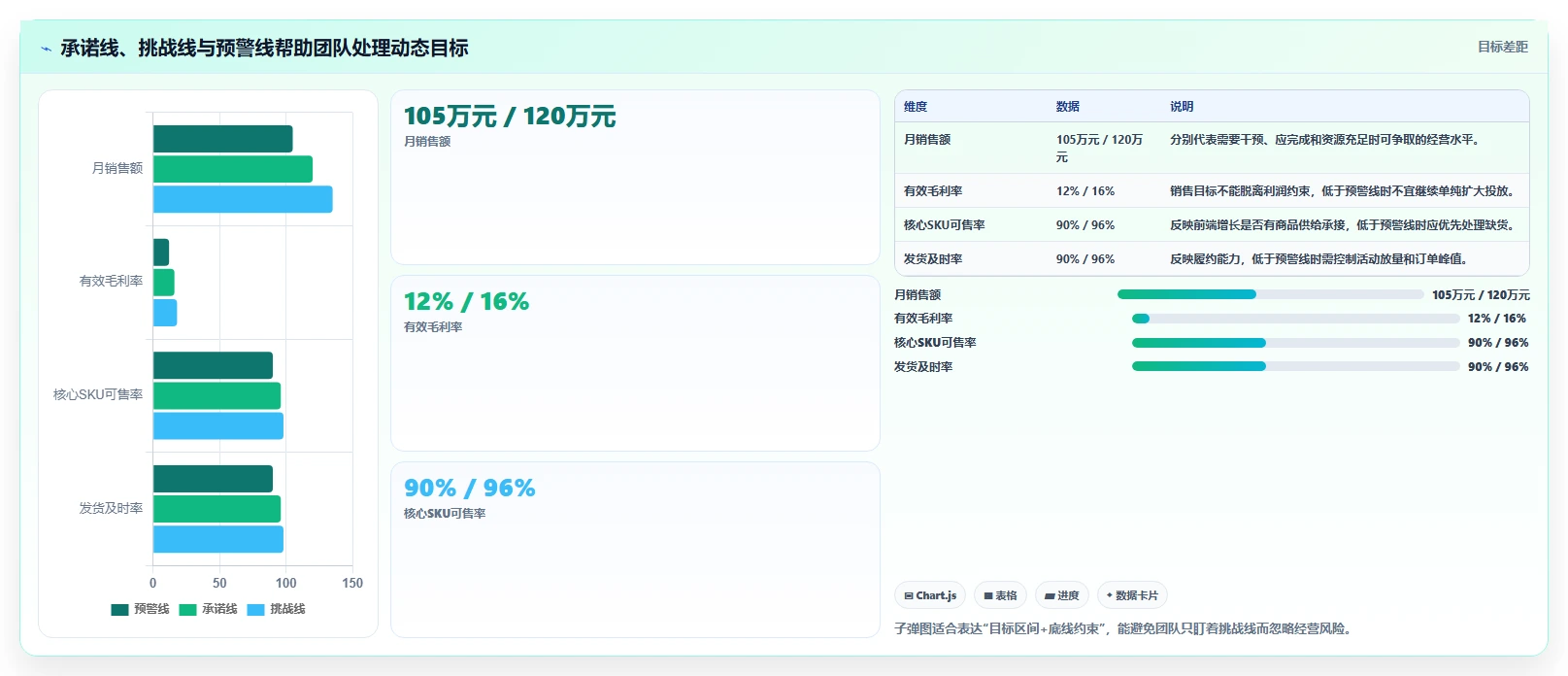Viewport: 1568px width, 676px height.
Task: Click the small blue icon before the dashboard title
Action: tap(46, 49)
